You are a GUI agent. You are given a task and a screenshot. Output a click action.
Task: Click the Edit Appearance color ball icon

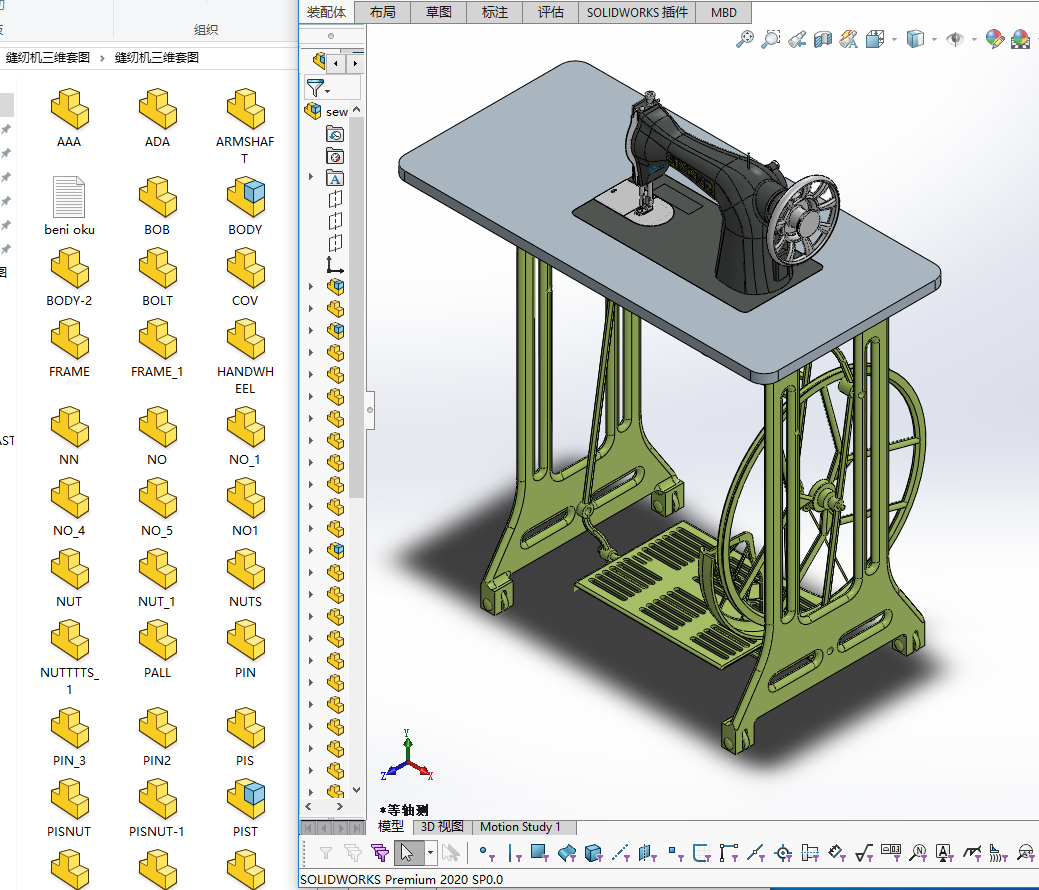pos(994,39)
